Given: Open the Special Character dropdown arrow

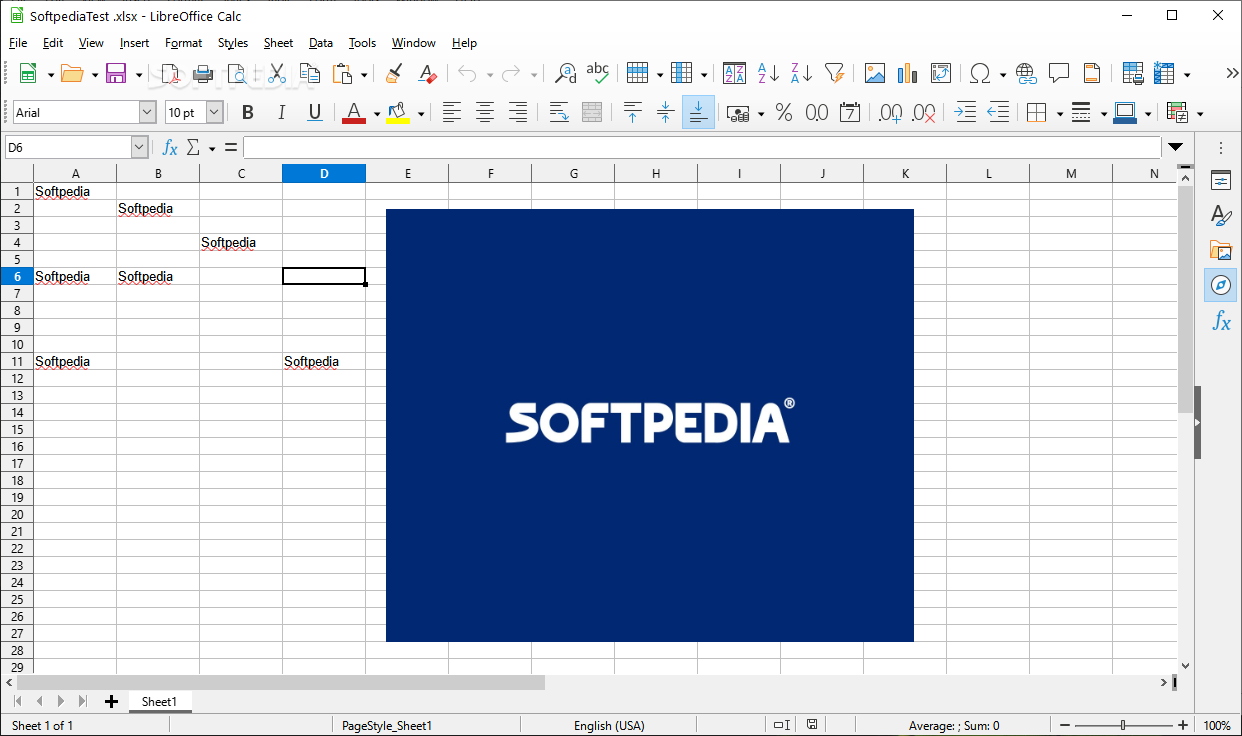Looking at the screenshot, I should point(1003,74).
